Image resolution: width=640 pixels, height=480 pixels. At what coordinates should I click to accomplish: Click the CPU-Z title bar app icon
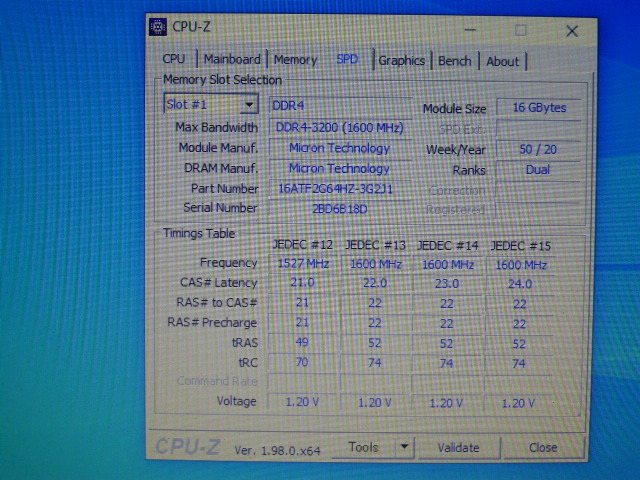(x=158, y=27)
